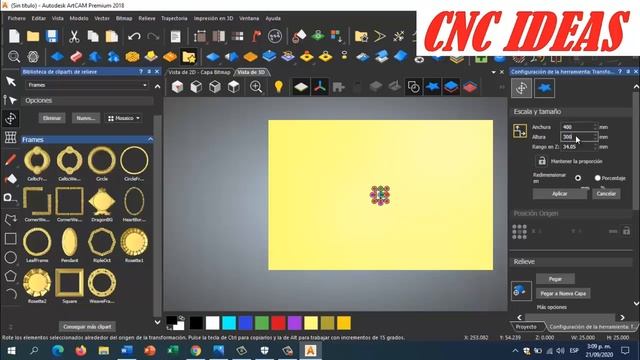The height and width of the screenshot is (360, 640).
Task: Pick the rectangle shape tool
Action: [11, 238]
